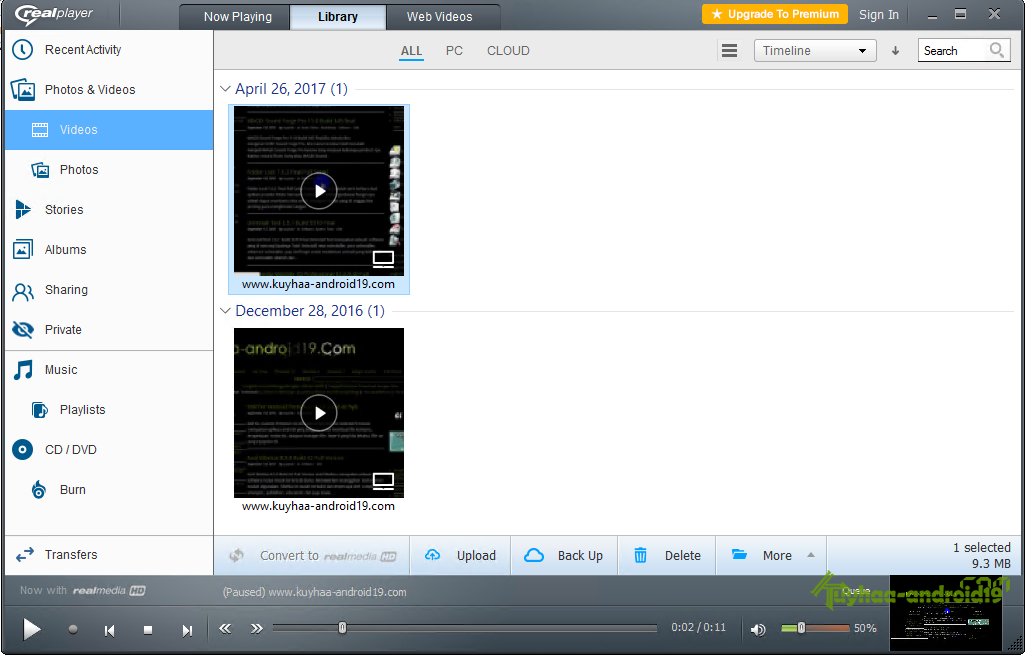Open Private section
Viewport: 1025px width, 655px height.
pos(109,329)
